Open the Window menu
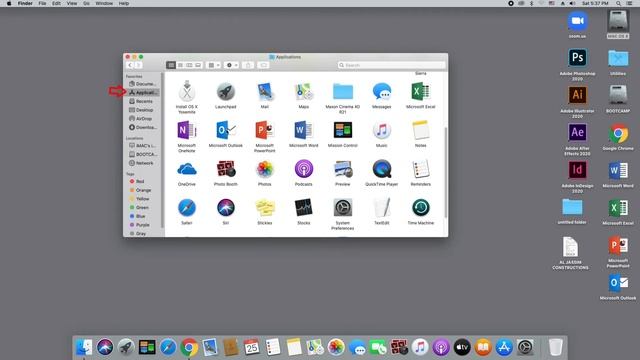The height and width of the screenshot is (360, 640). pyautogui.click(x=104, y=3)
